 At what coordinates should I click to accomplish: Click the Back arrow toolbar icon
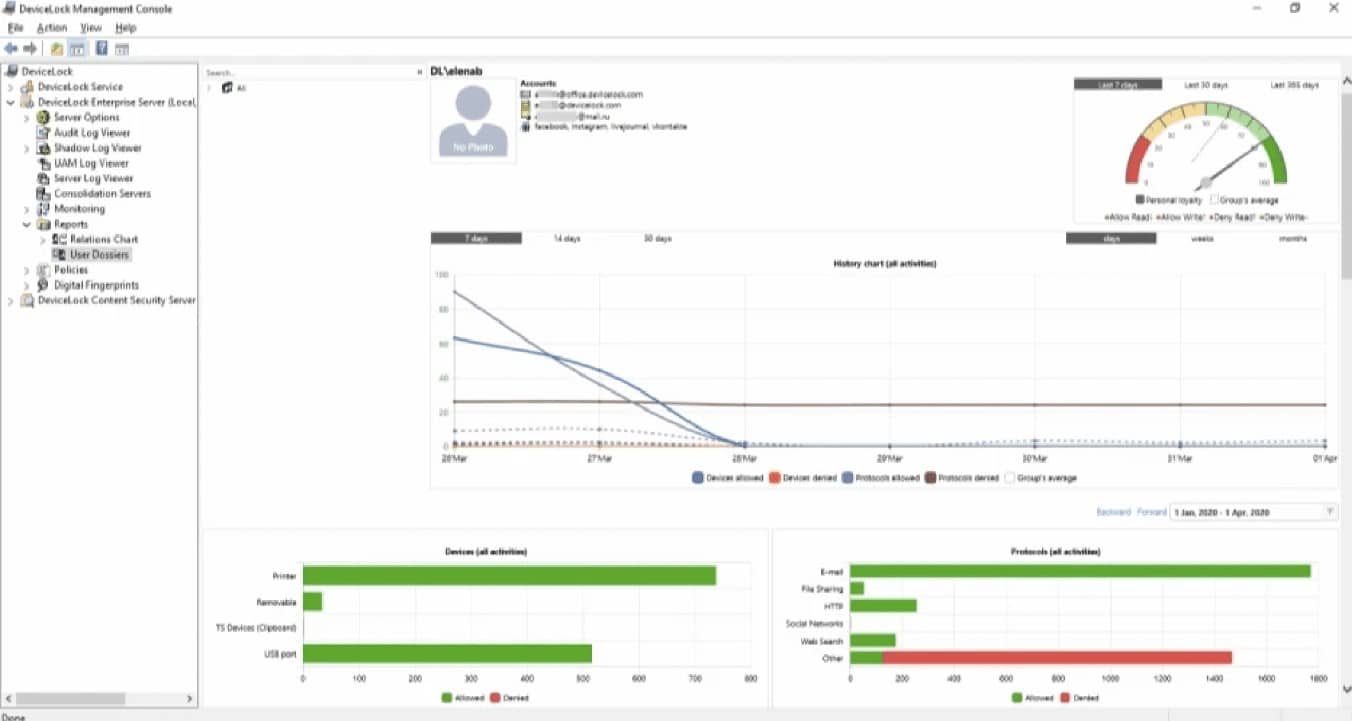(11, 48)
